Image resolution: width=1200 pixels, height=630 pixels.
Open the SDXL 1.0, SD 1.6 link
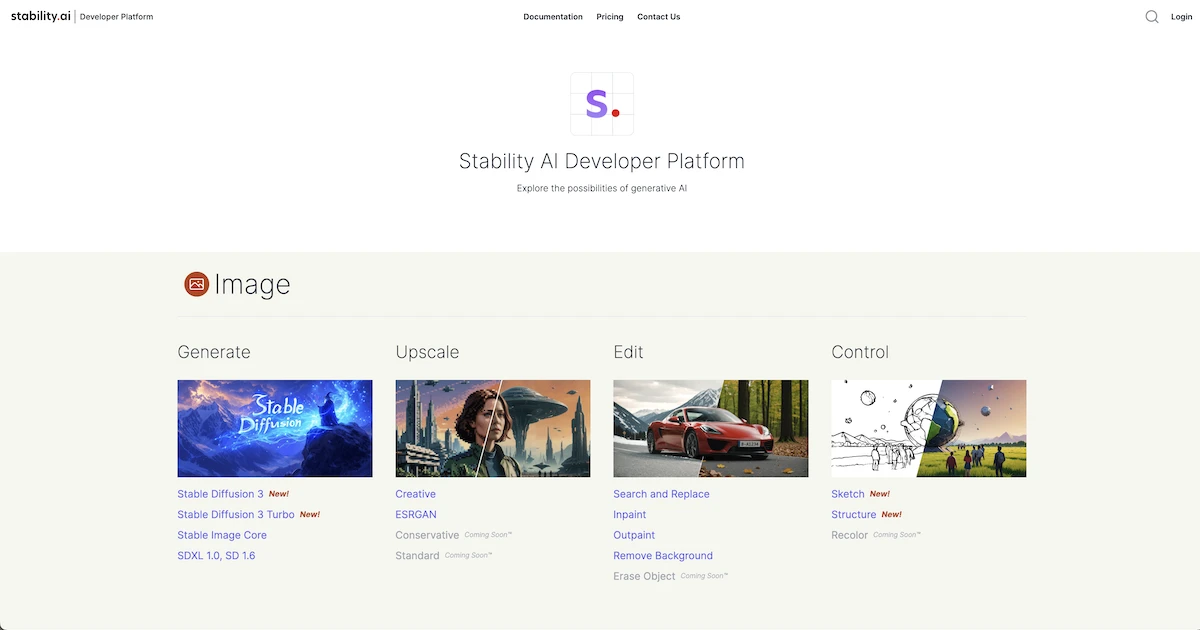(216, 556)
